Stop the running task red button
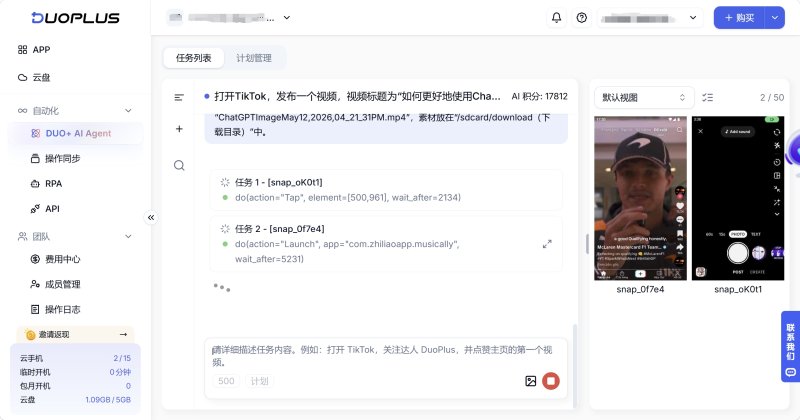This screenshot has width=800, height=420. pyautogui.click(x=551, y=381)
